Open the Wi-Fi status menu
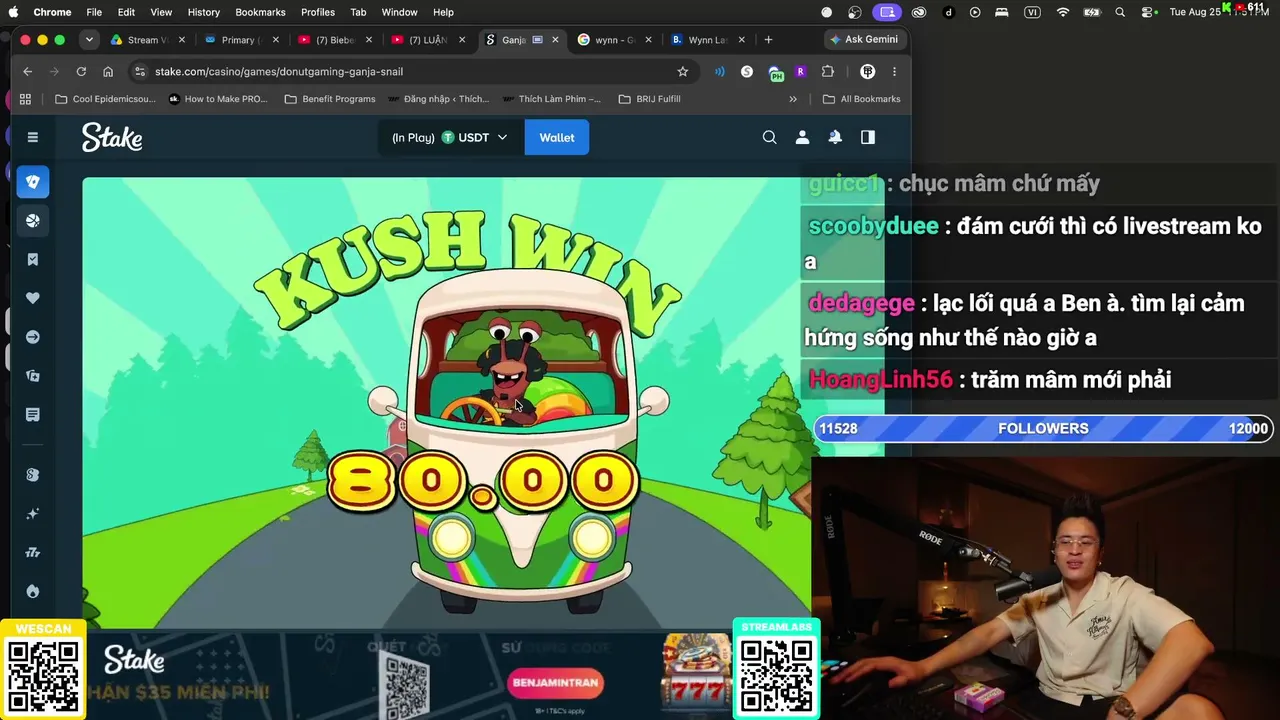Screen dimensions: 1280x720 tap(1063, 12)
